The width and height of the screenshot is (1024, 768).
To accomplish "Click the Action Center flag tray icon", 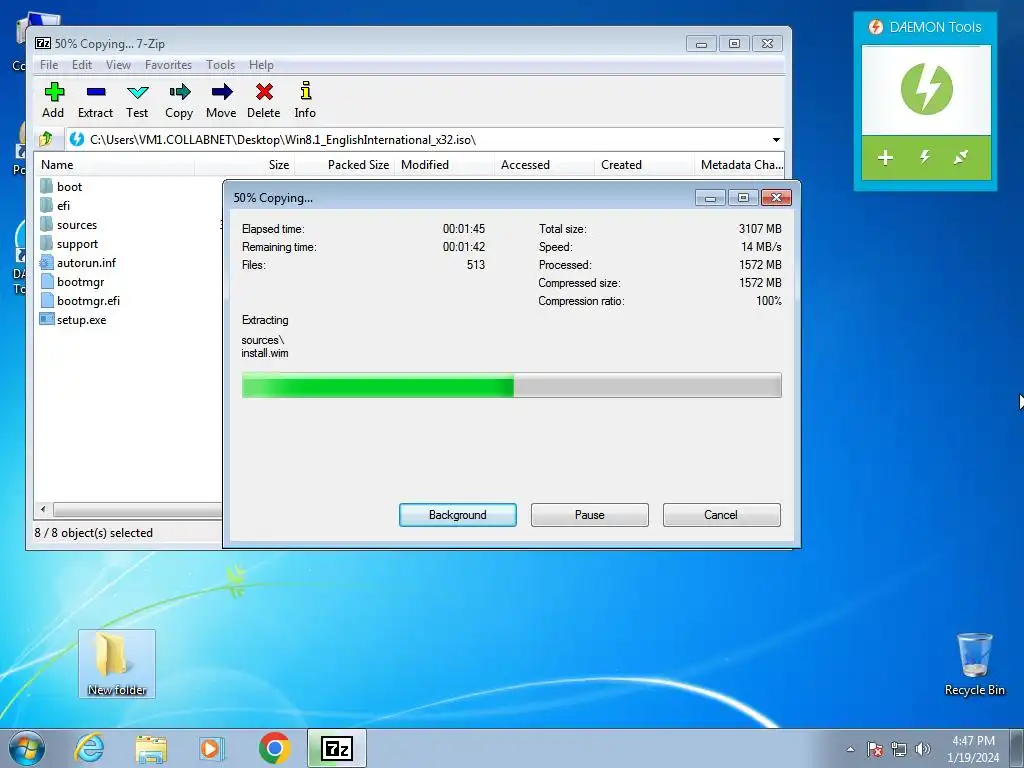I will point(875,749).
